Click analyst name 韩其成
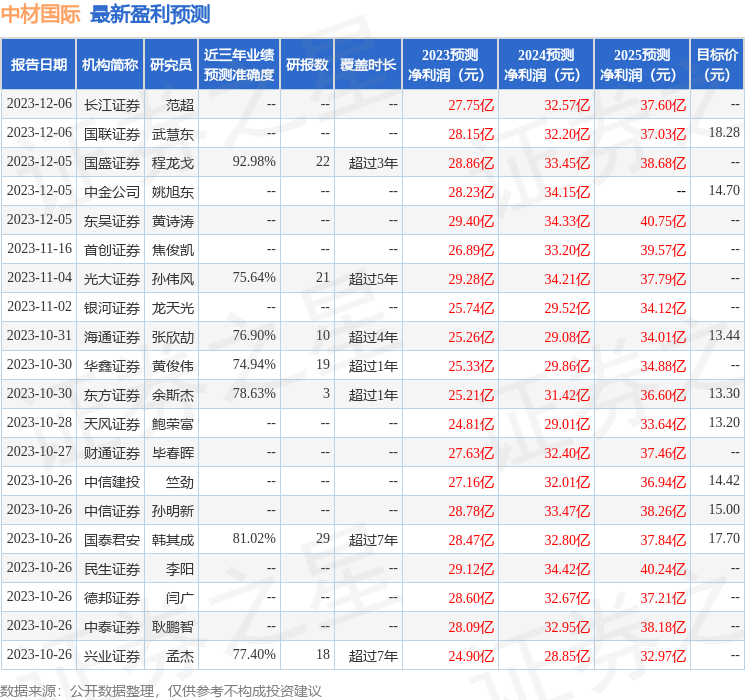This screenshot has width=745, height=700. coord(173,540)
